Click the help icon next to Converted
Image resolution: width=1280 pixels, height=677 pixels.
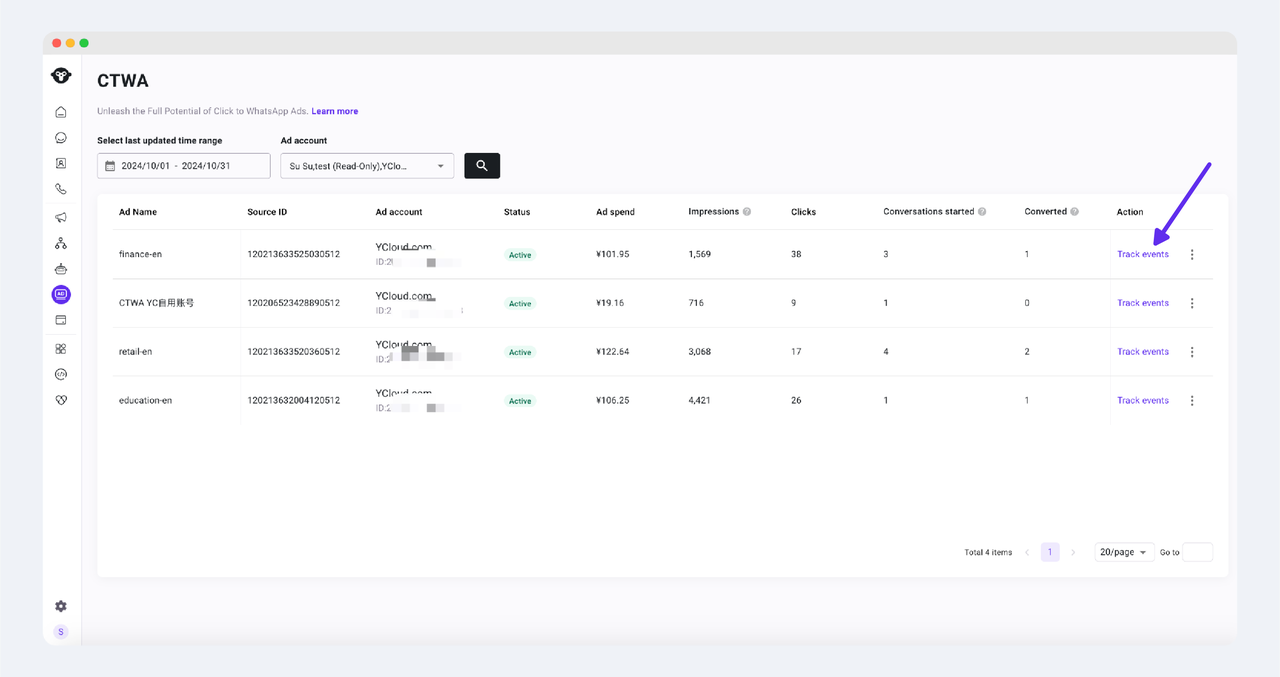pos(1074,212)
